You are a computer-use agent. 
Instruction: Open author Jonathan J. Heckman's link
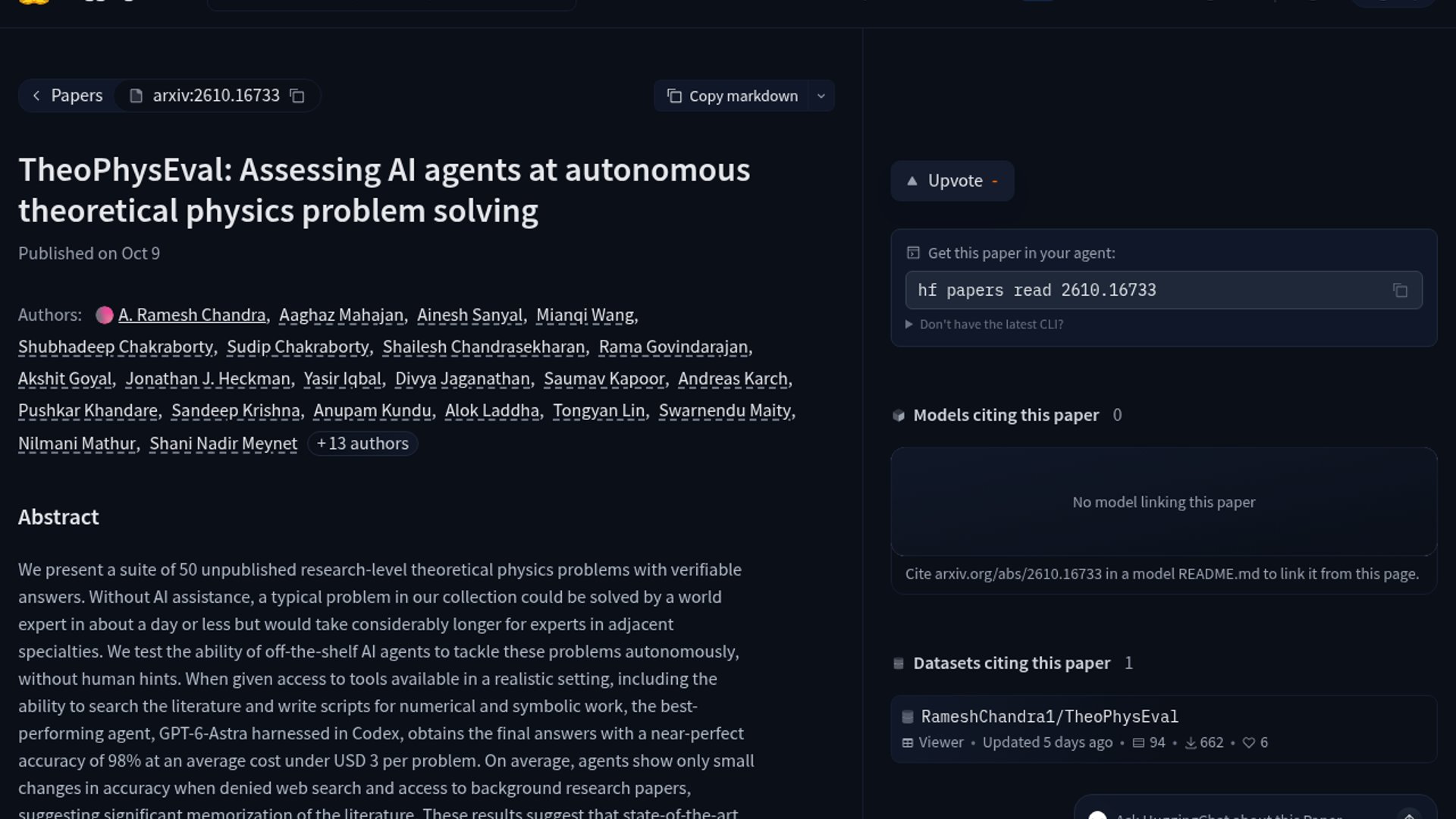pyautogui.click(x=208, y=378)
